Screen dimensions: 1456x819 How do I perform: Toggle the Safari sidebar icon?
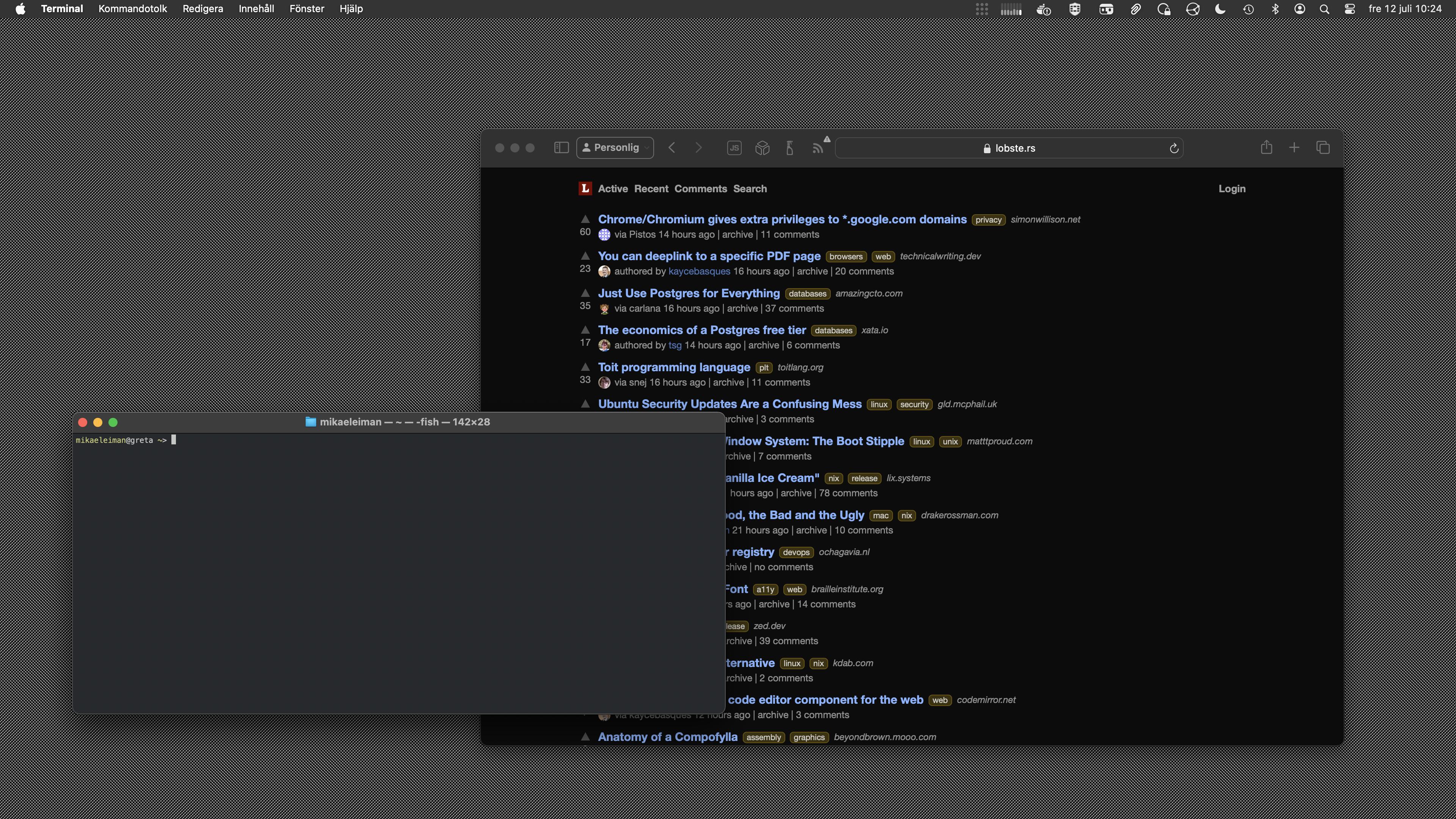point(561,147)
